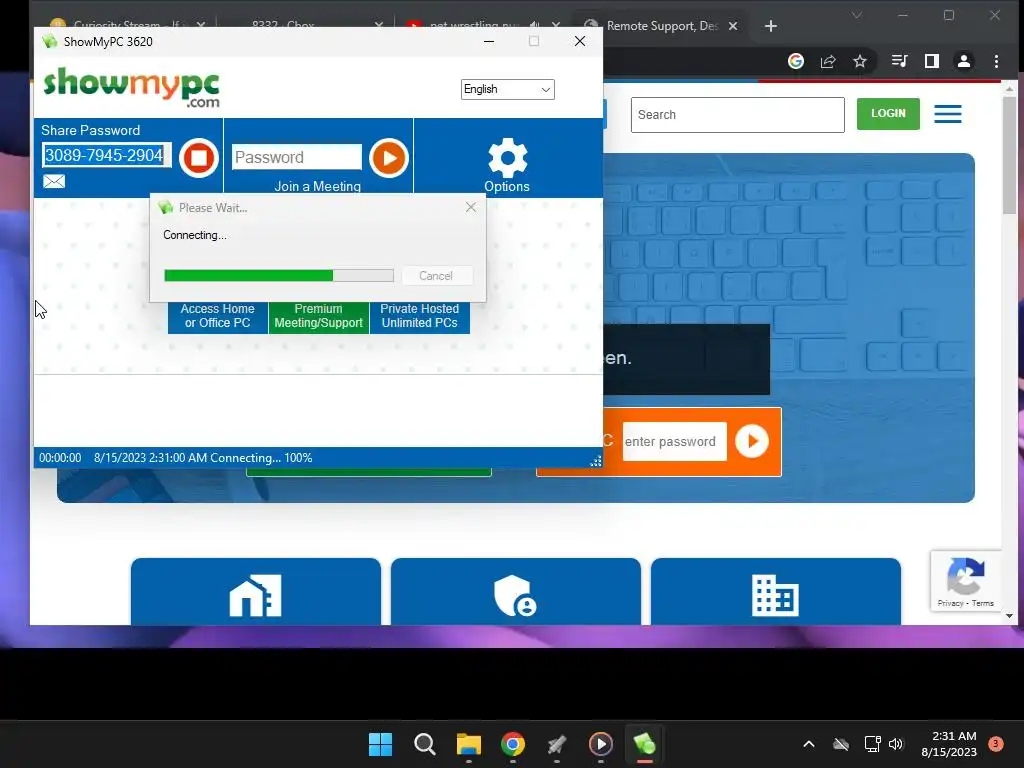Click the email envelope icon under Share Password
This screenshot has height=768, width=1024.
tap(54, 181)
